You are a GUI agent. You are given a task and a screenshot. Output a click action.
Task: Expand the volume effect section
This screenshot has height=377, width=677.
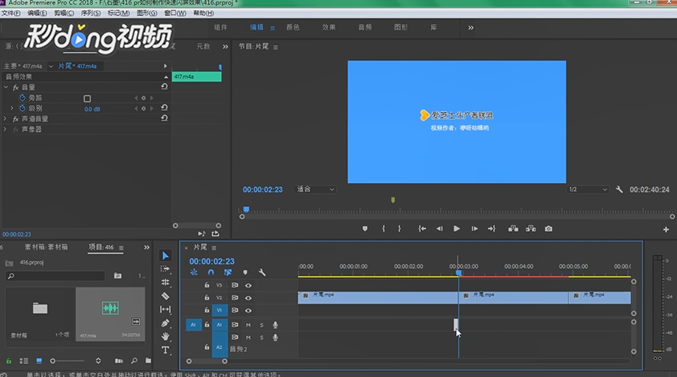[6, 87]
